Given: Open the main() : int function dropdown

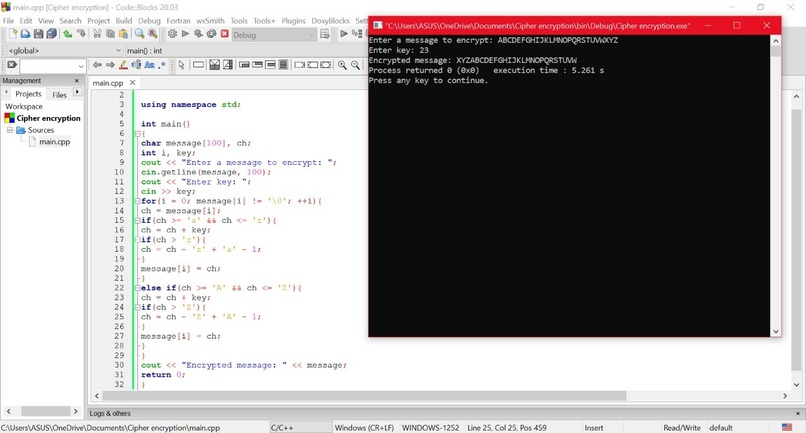Looking at the screenshot, I should click(245, 50).
